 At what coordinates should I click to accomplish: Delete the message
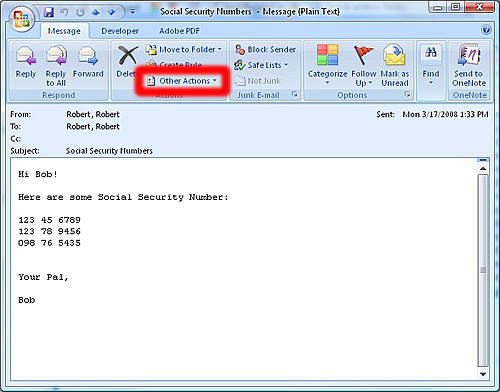(127, 62)
